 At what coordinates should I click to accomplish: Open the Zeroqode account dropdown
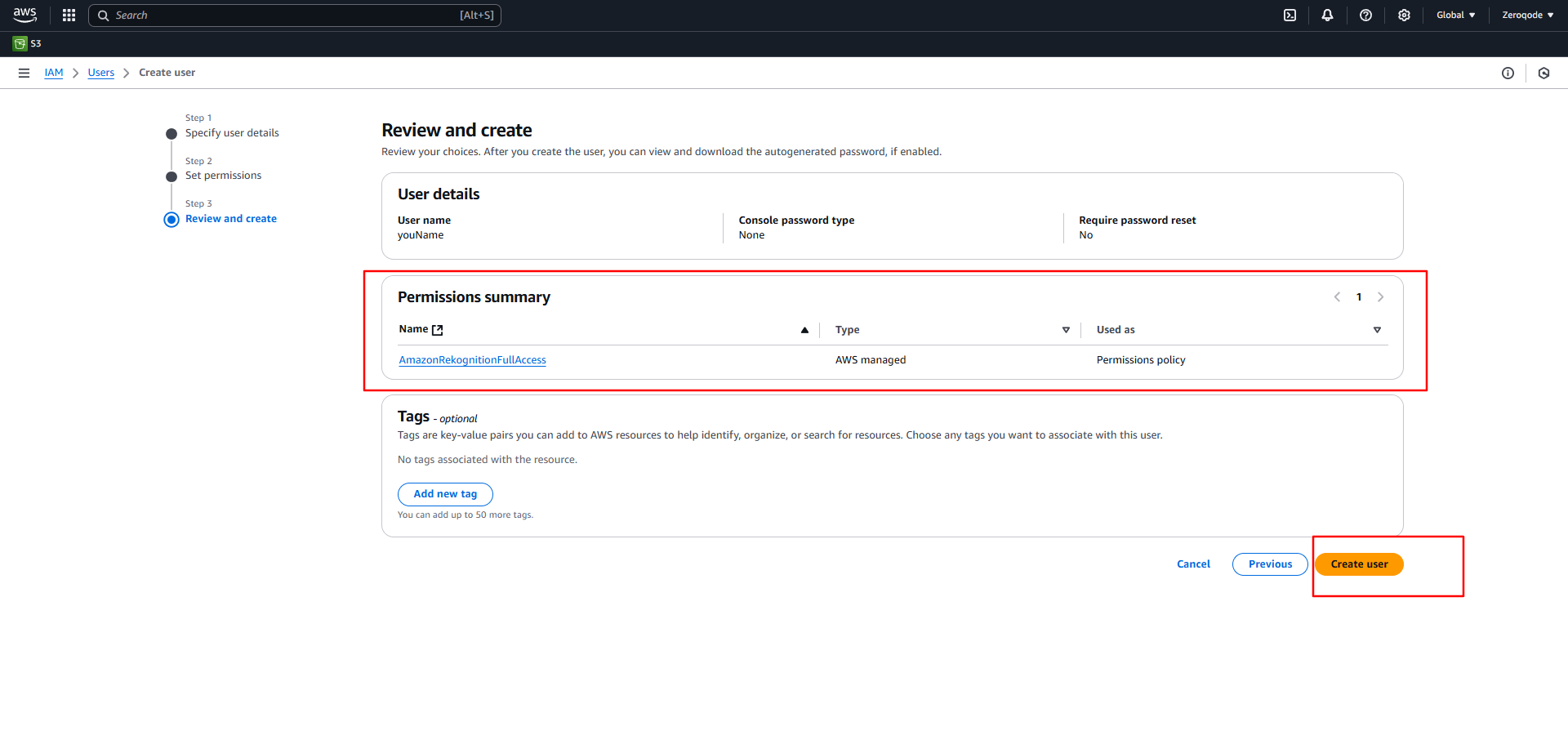1527,15
